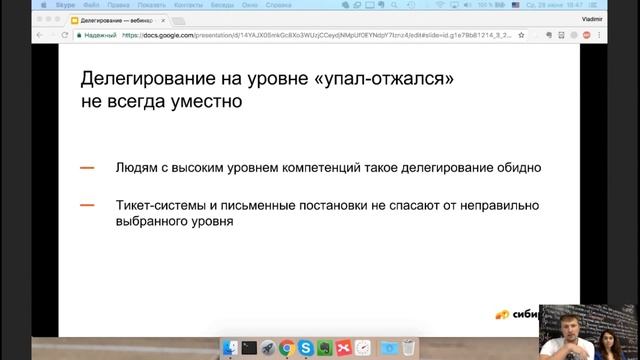Viewport: 640px width, 360px height.
Task: Click the slide title Делегирование на уровне
Action: [267, 90]
